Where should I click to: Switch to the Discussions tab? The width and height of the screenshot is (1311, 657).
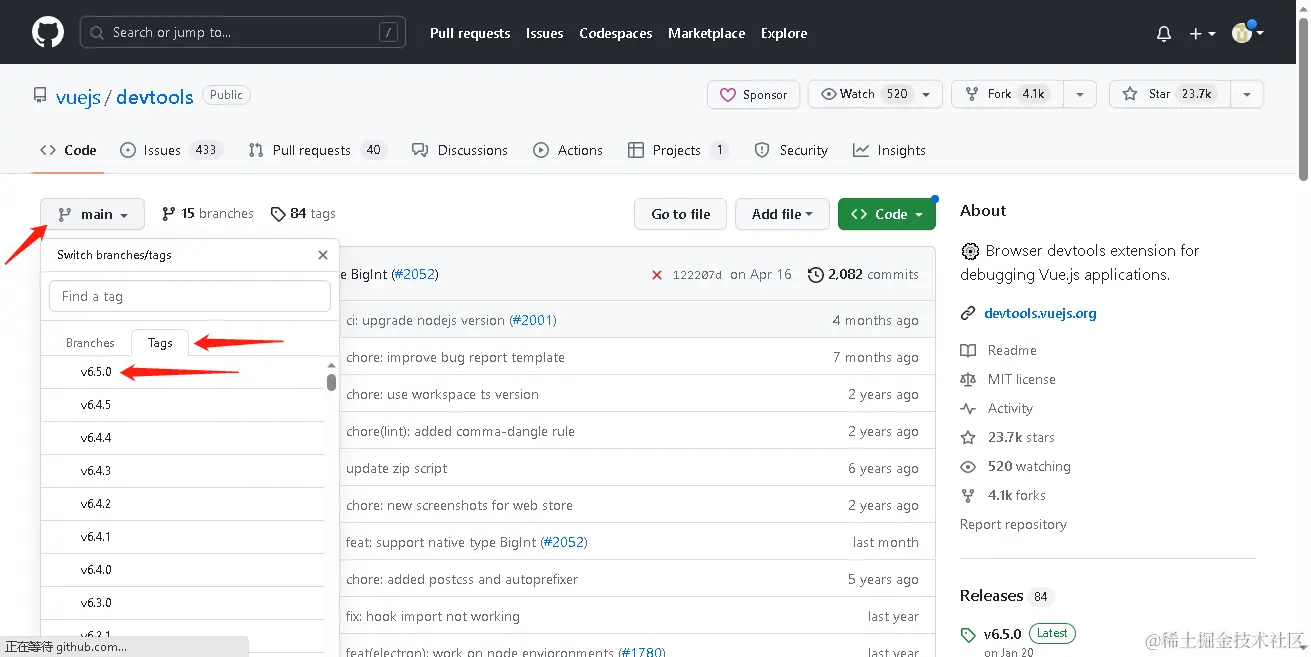(460, 150)
